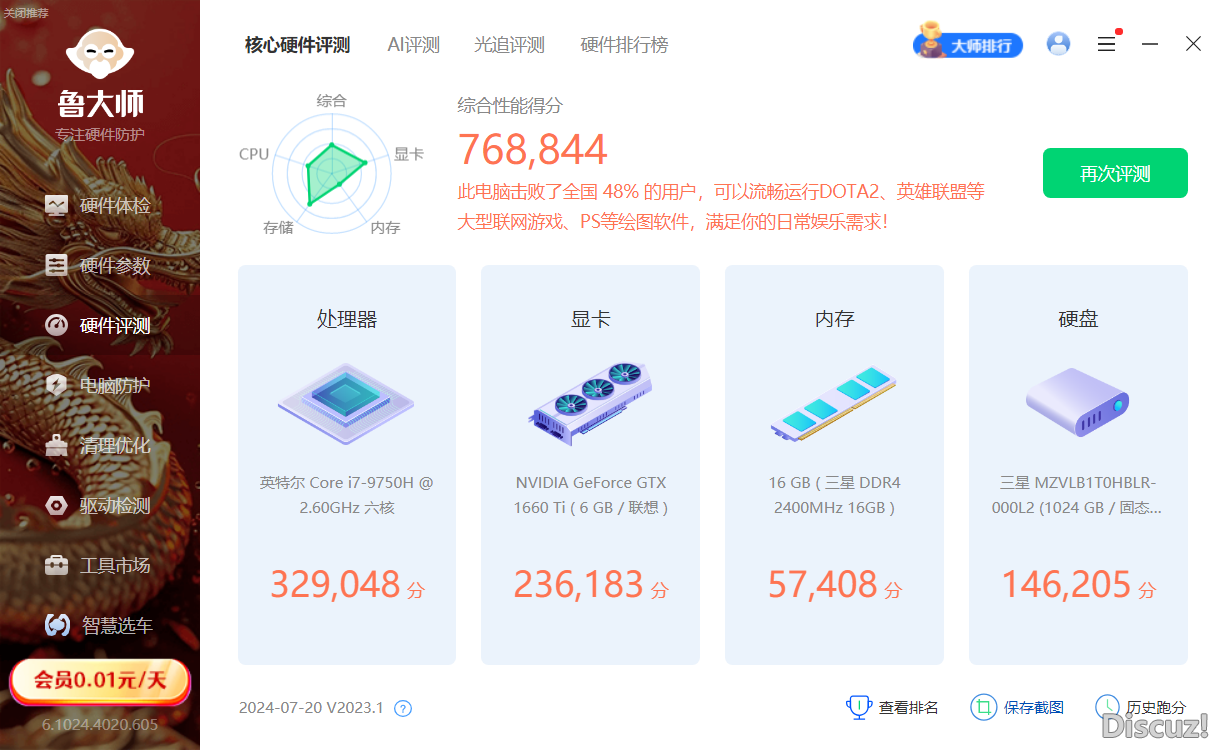The height and width of the screenshot is (750, 1225).
Task: Click the 清理优化 broom icon
Action: (57, 446)
